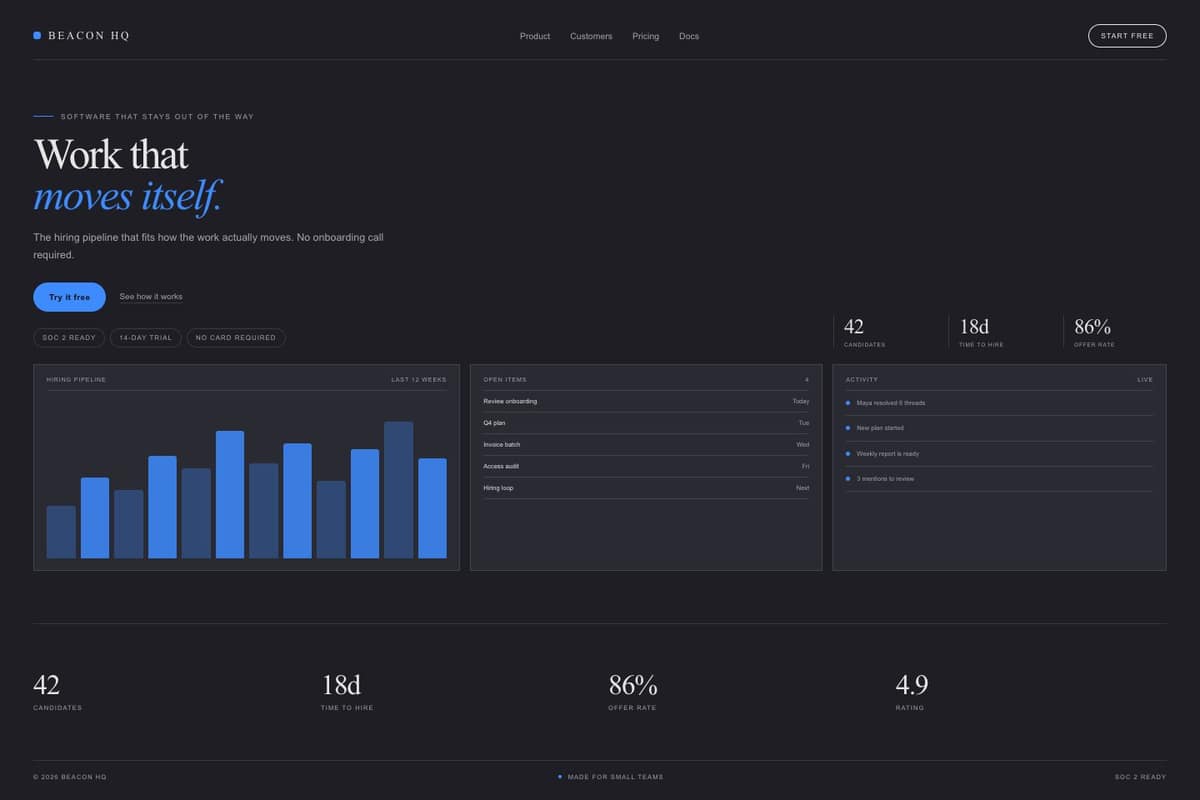
Task: Click the 14-Day Trial pill badge
Action: click(x=146, y=338)
